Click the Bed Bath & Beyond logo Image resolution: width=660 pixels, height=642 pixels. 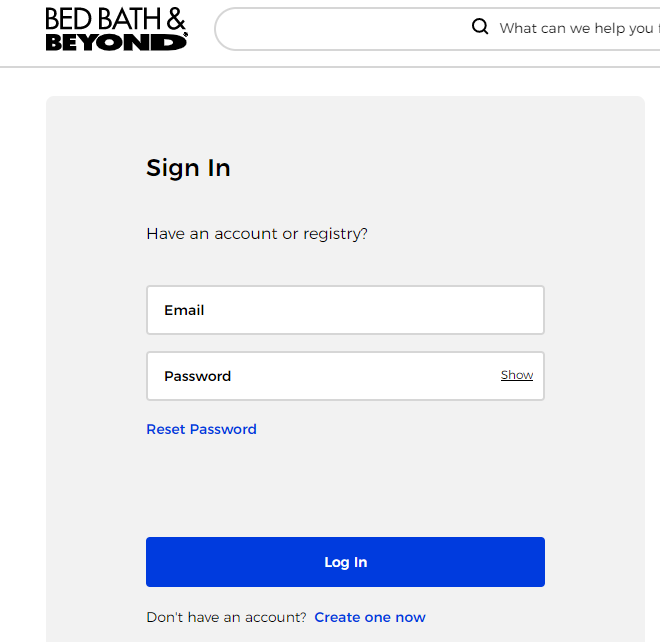116,29
